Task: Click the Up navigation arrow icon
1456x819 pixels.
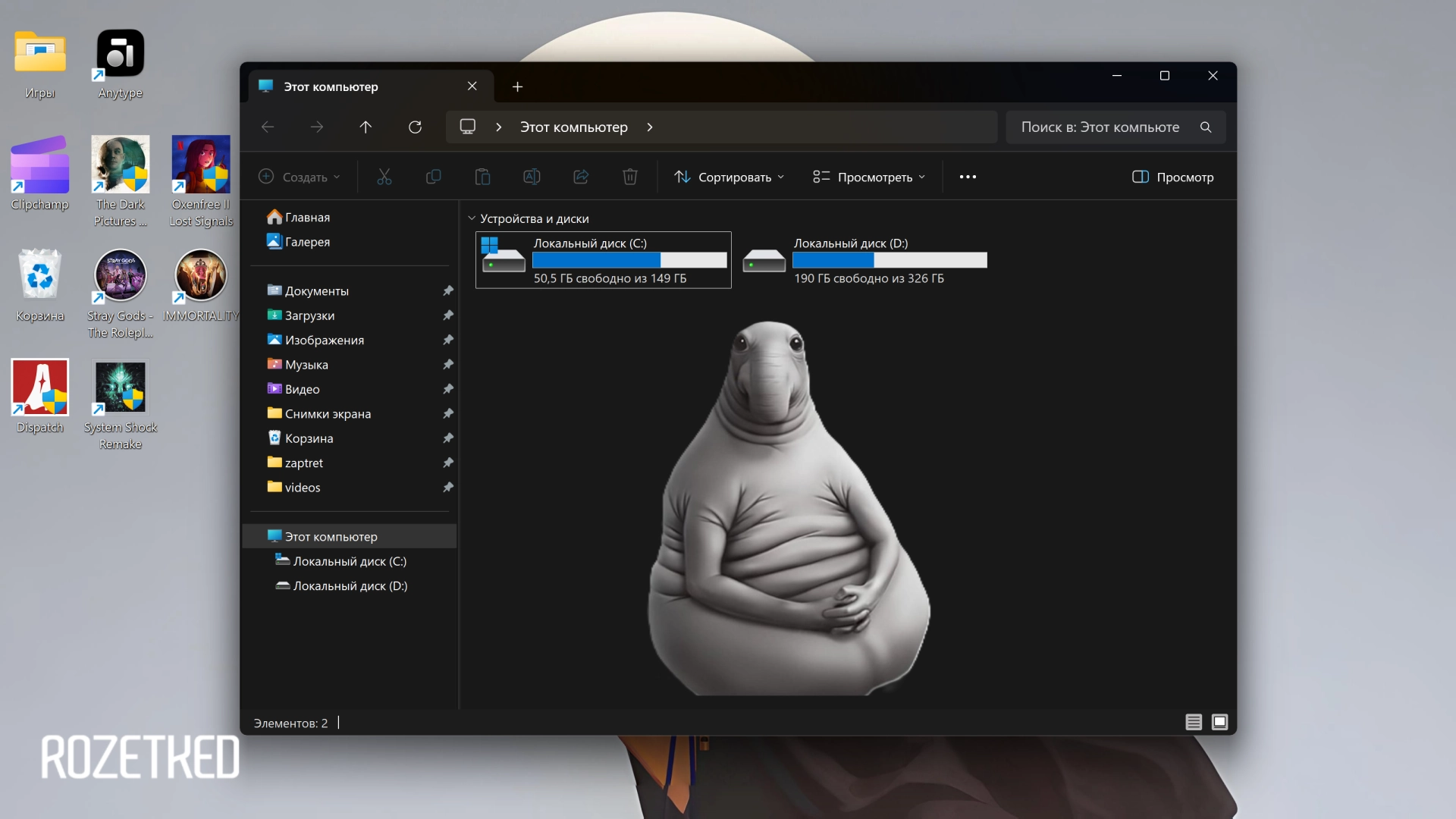Action: pos(366,127)
